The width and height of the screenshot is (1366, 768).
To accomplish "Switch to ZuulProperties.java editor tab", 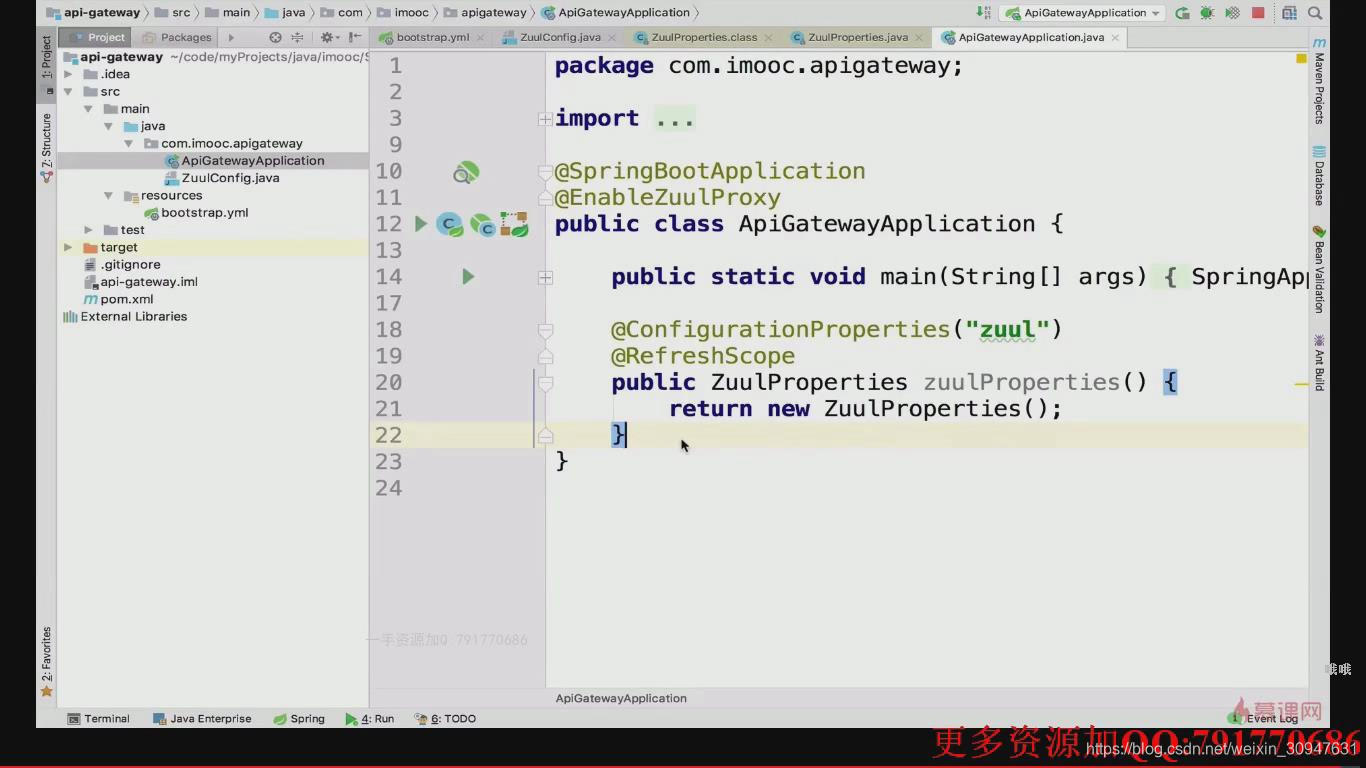I will (x=857, y=37).
